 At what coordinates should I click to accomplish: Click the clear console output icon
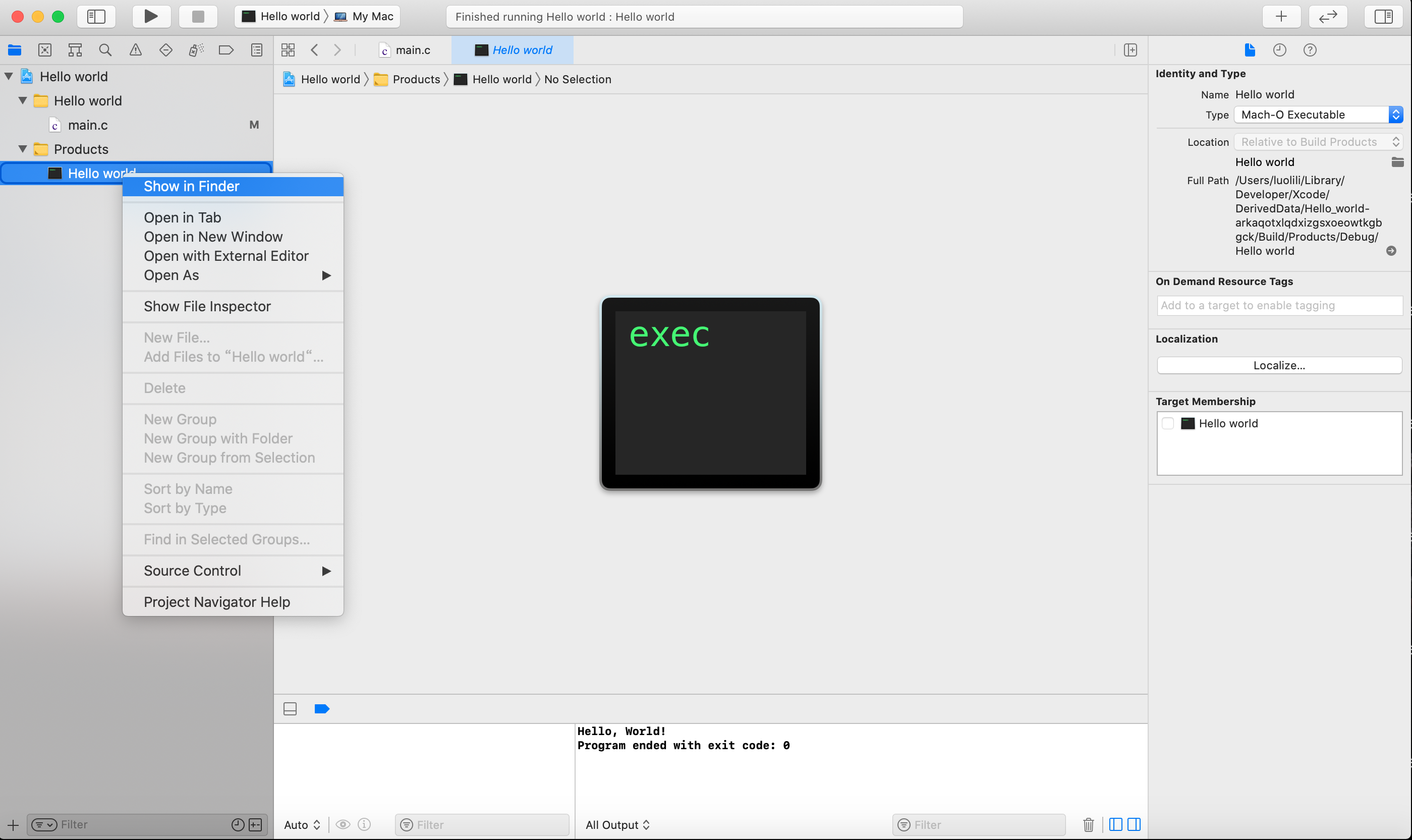(x=1090, y=824)
